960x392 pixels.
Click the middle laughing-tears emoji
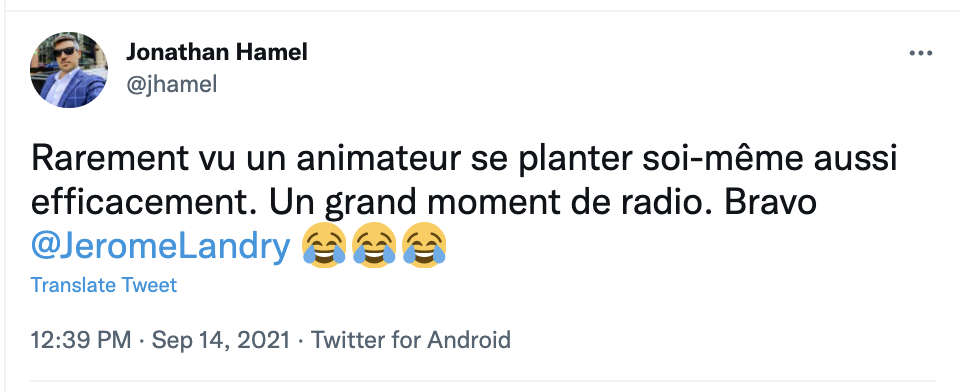(x=375, y=246)
